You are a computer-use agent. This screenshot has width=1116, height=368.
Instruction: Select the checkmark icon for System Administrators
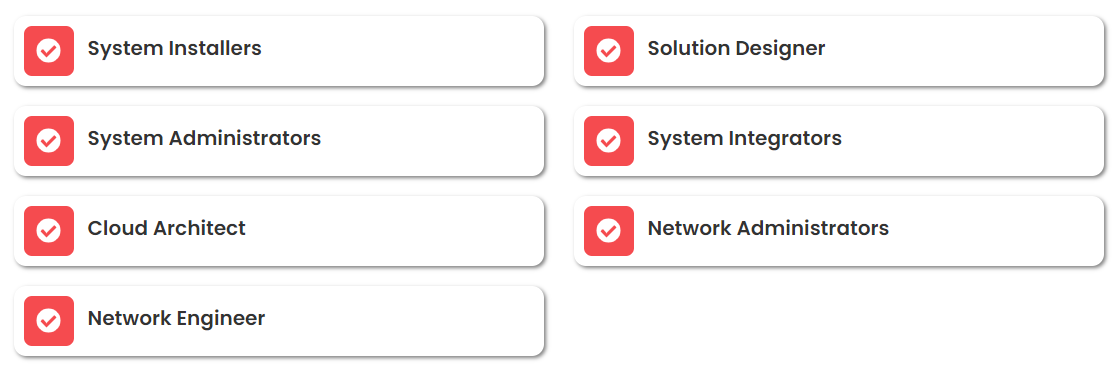(x=49, y=141)
